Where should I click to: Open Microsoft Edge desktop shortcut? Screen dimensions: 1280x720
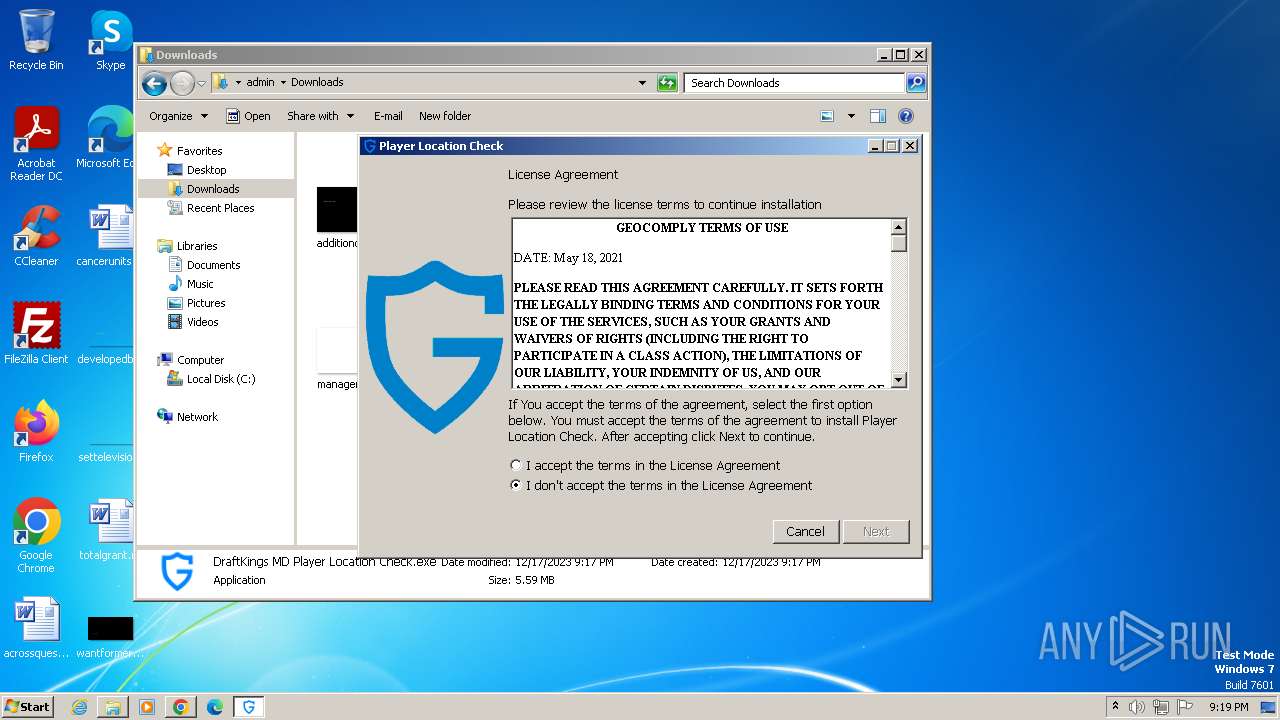(104, 138)
